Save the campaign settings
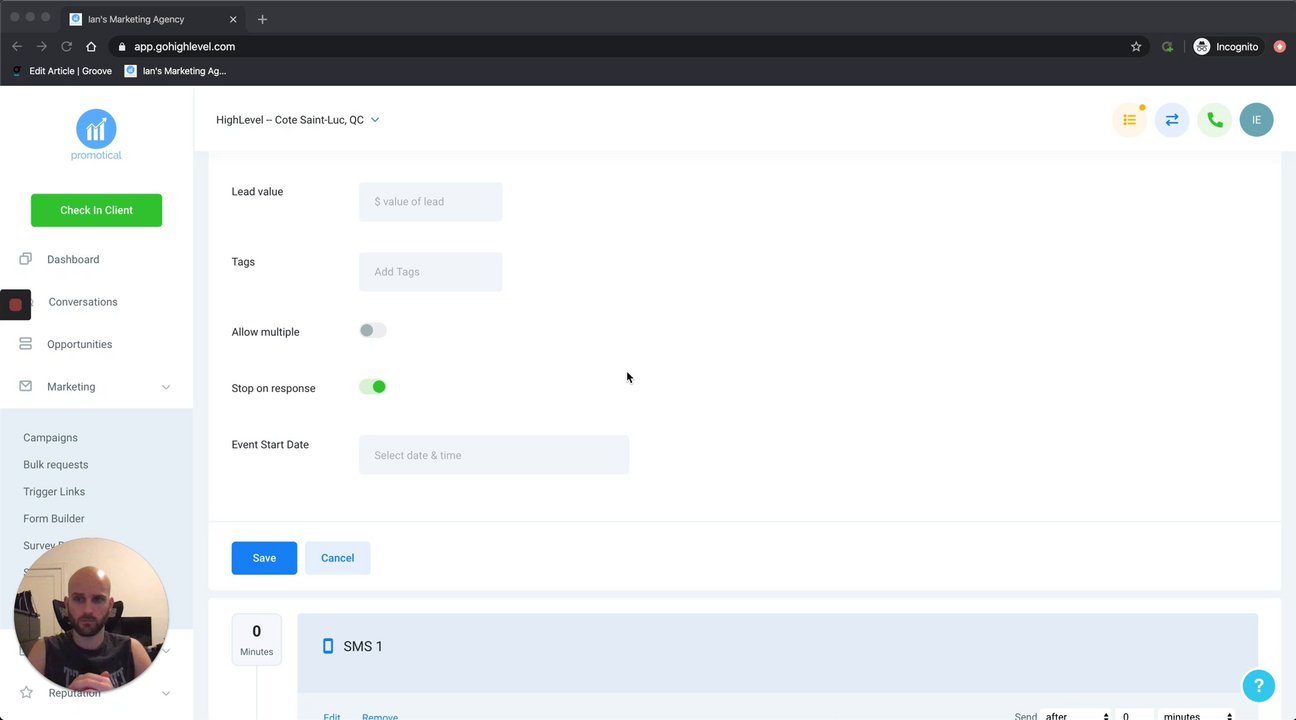Image resolution: width=1296 pixels, height=720 pixels. [x=264, y=558]
